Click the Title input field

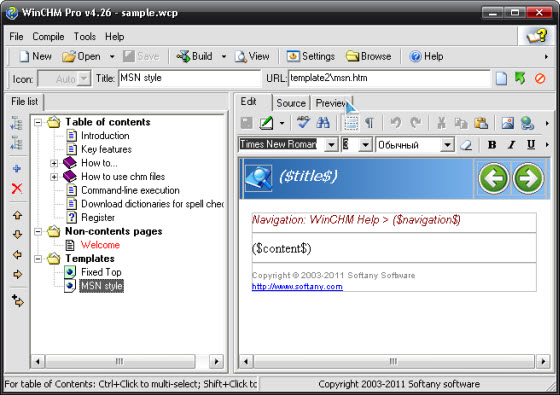pos(189,78)
